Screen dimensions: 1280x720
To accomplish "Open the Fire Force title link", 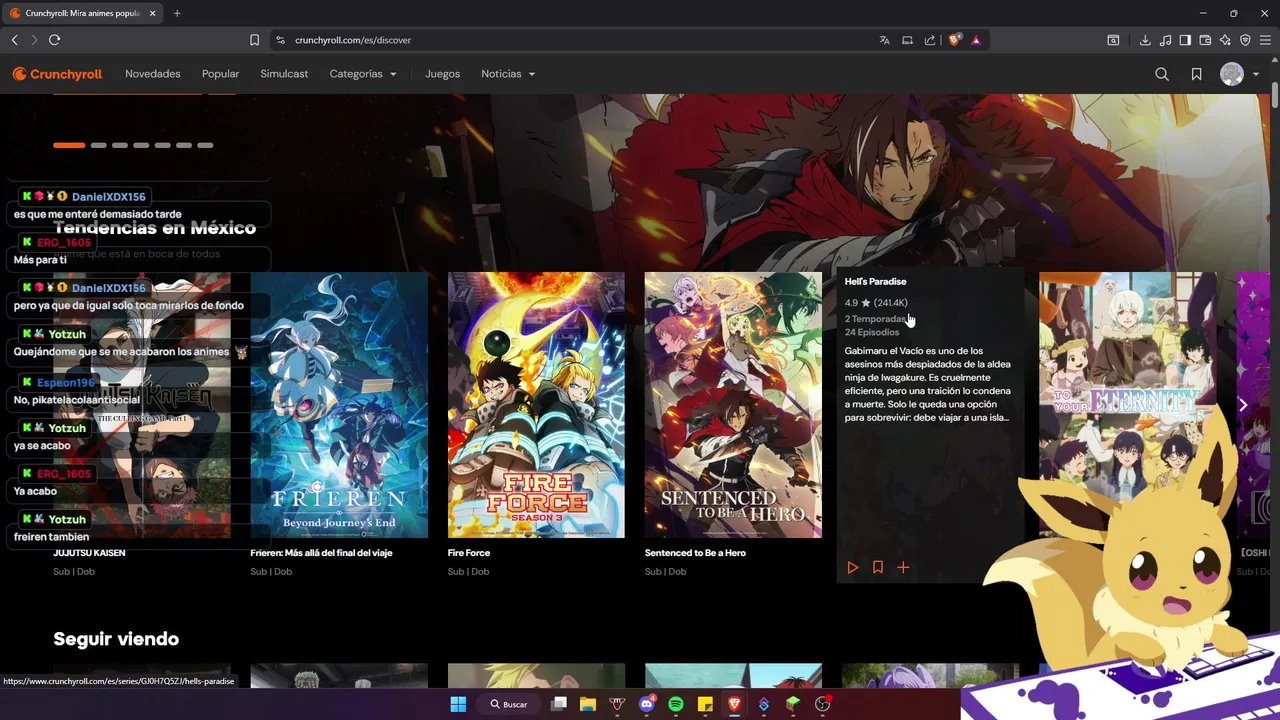I will tap(469, 553).
